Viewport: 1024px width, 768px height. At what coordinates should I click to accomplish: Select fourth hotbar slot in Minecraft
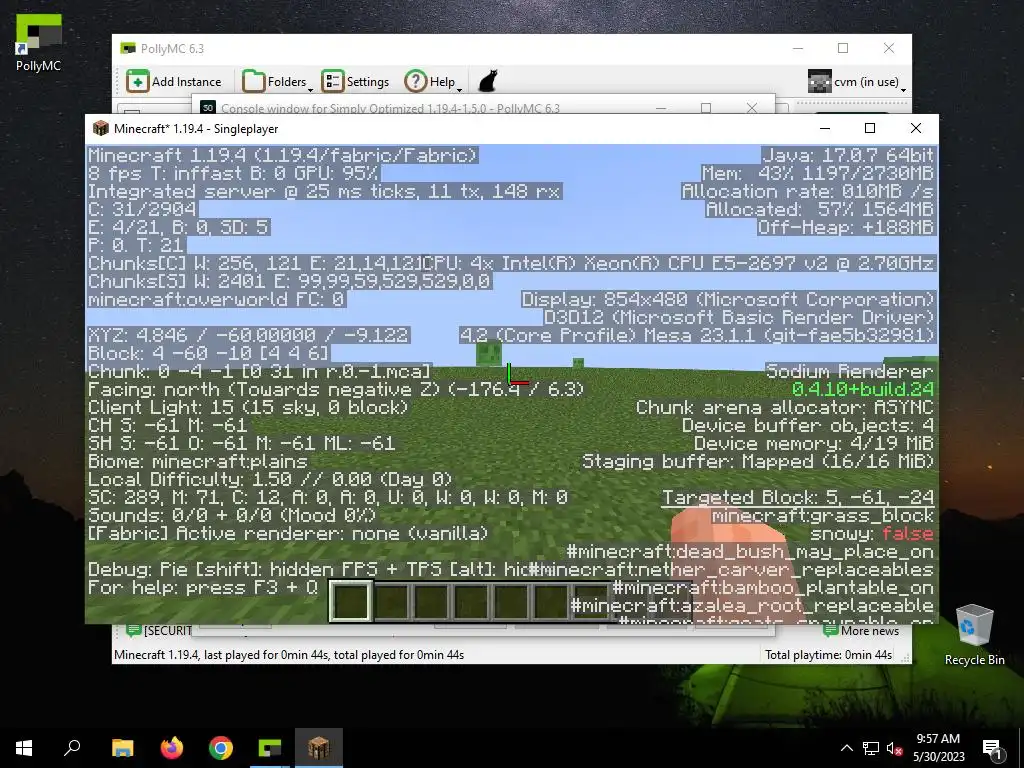[472, 601]
